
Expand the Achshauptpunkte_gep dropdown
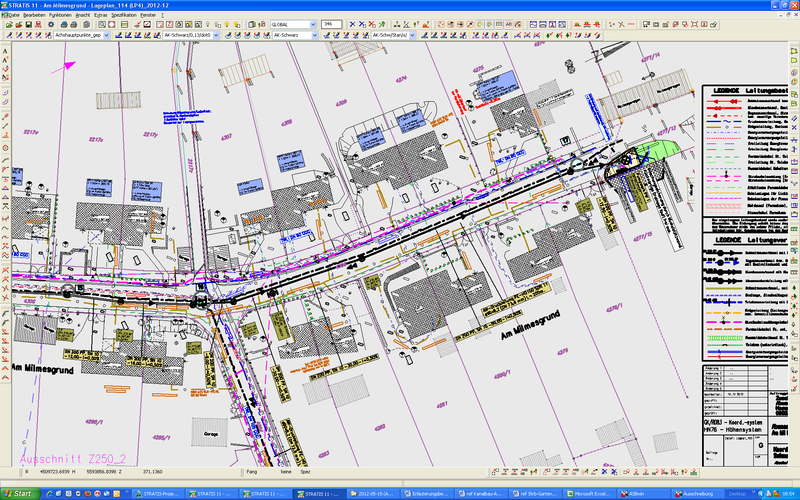point(106,35)
